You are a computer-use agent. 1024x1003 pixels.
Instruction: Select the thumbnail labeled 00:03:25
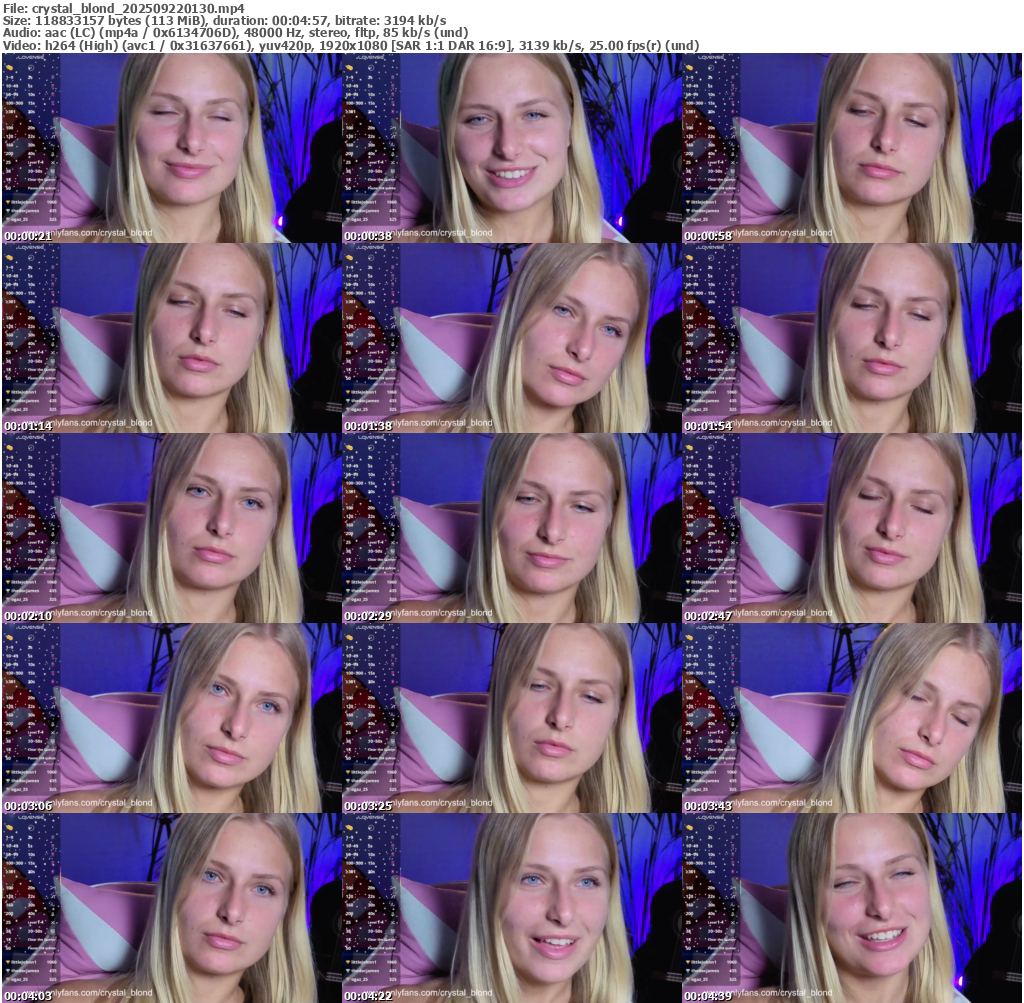[x=511, y=718]
